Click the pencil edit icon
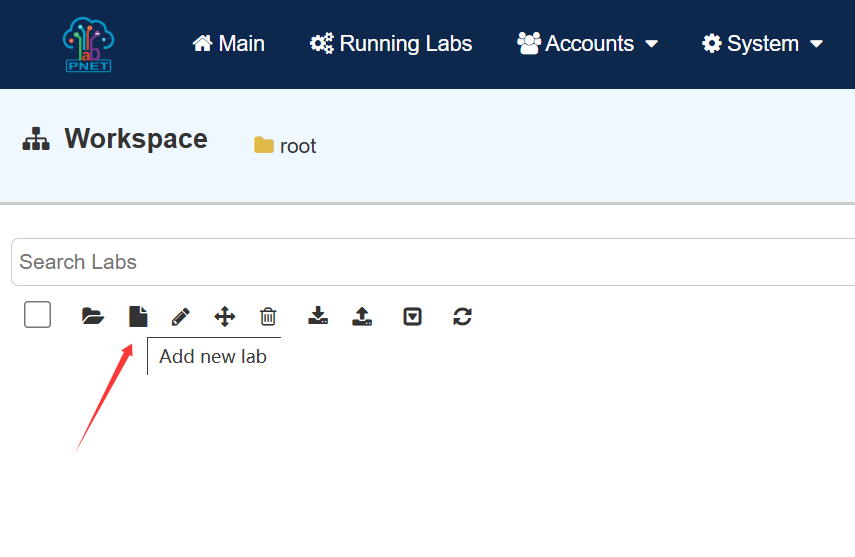This screenshot has height=557, width=855. click(180, 317)
